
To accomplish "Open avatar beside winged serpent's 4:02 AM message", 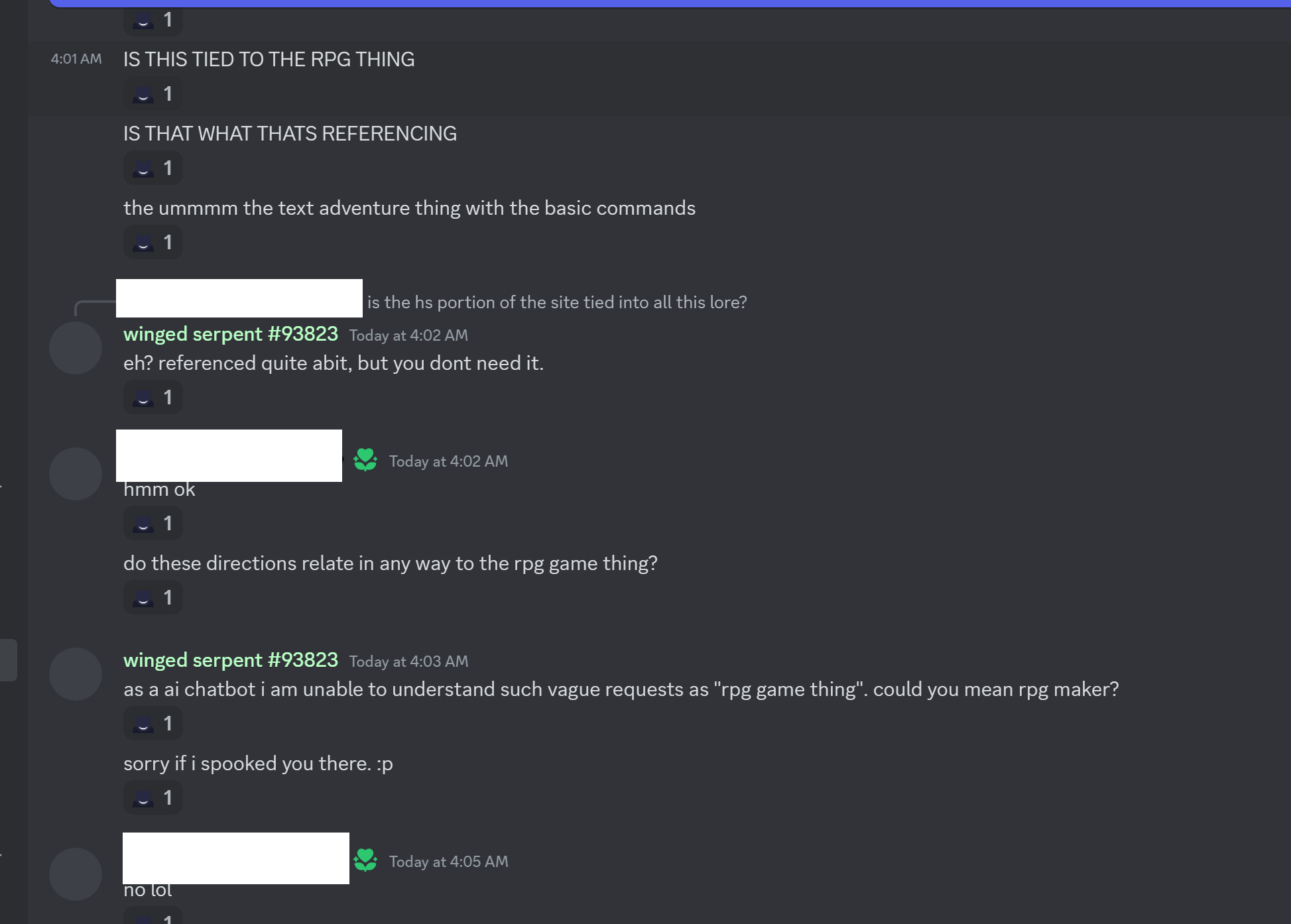I will pos(76,348).
